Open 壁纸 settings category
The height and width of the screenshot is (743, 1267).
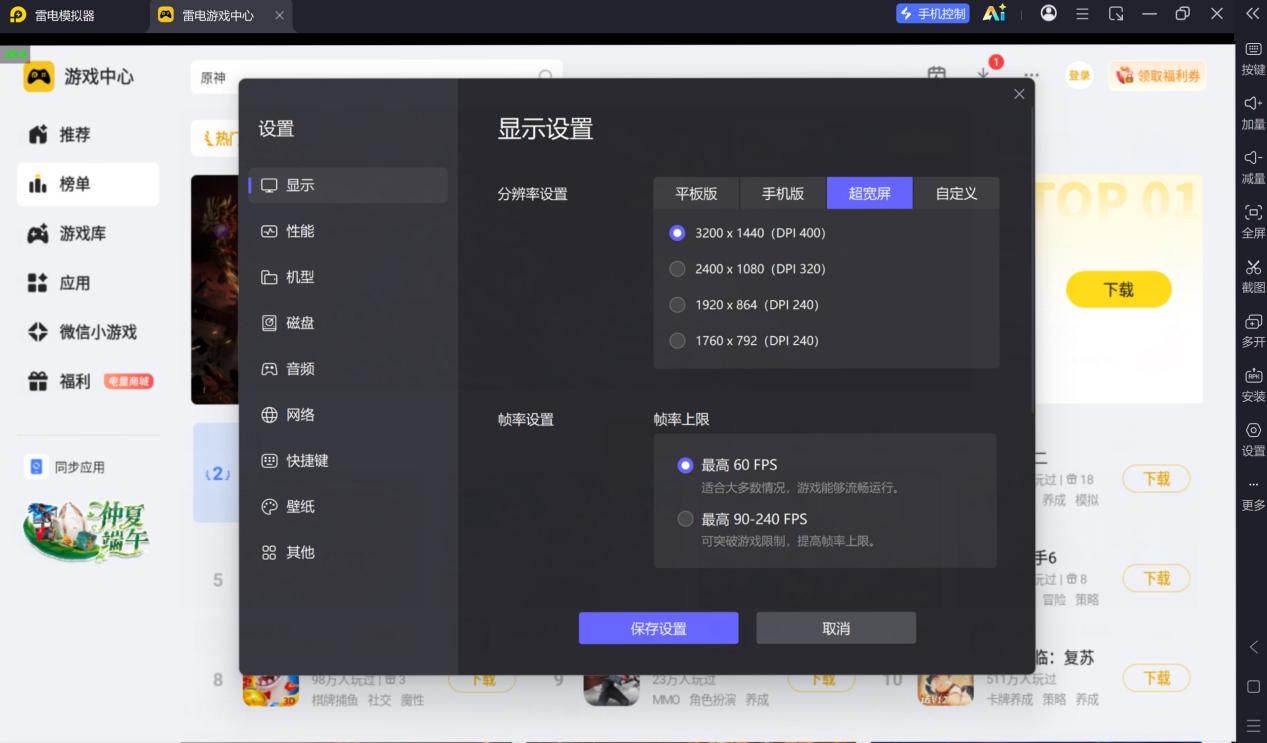tap(348, 507)
